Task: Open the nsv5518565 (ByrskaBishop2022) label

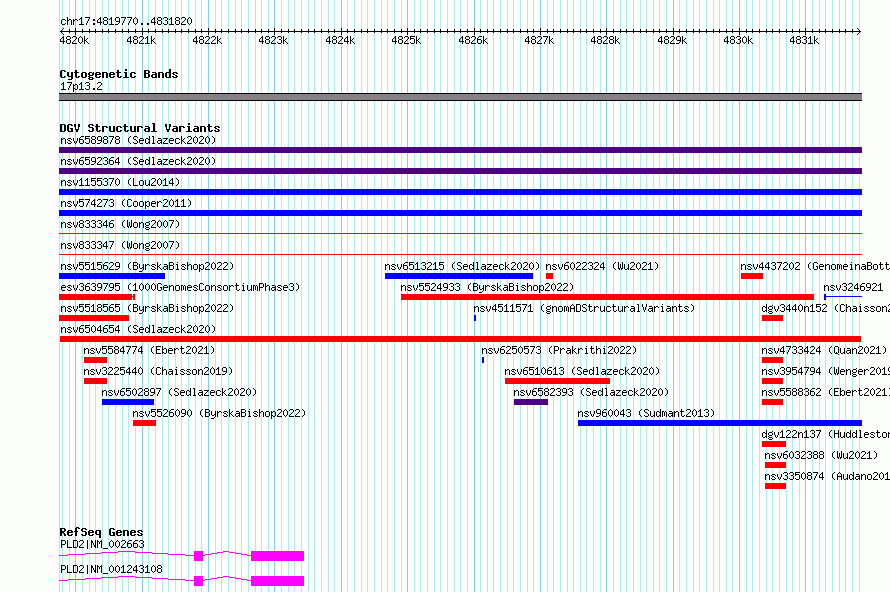Action: [x=147, y=308]
